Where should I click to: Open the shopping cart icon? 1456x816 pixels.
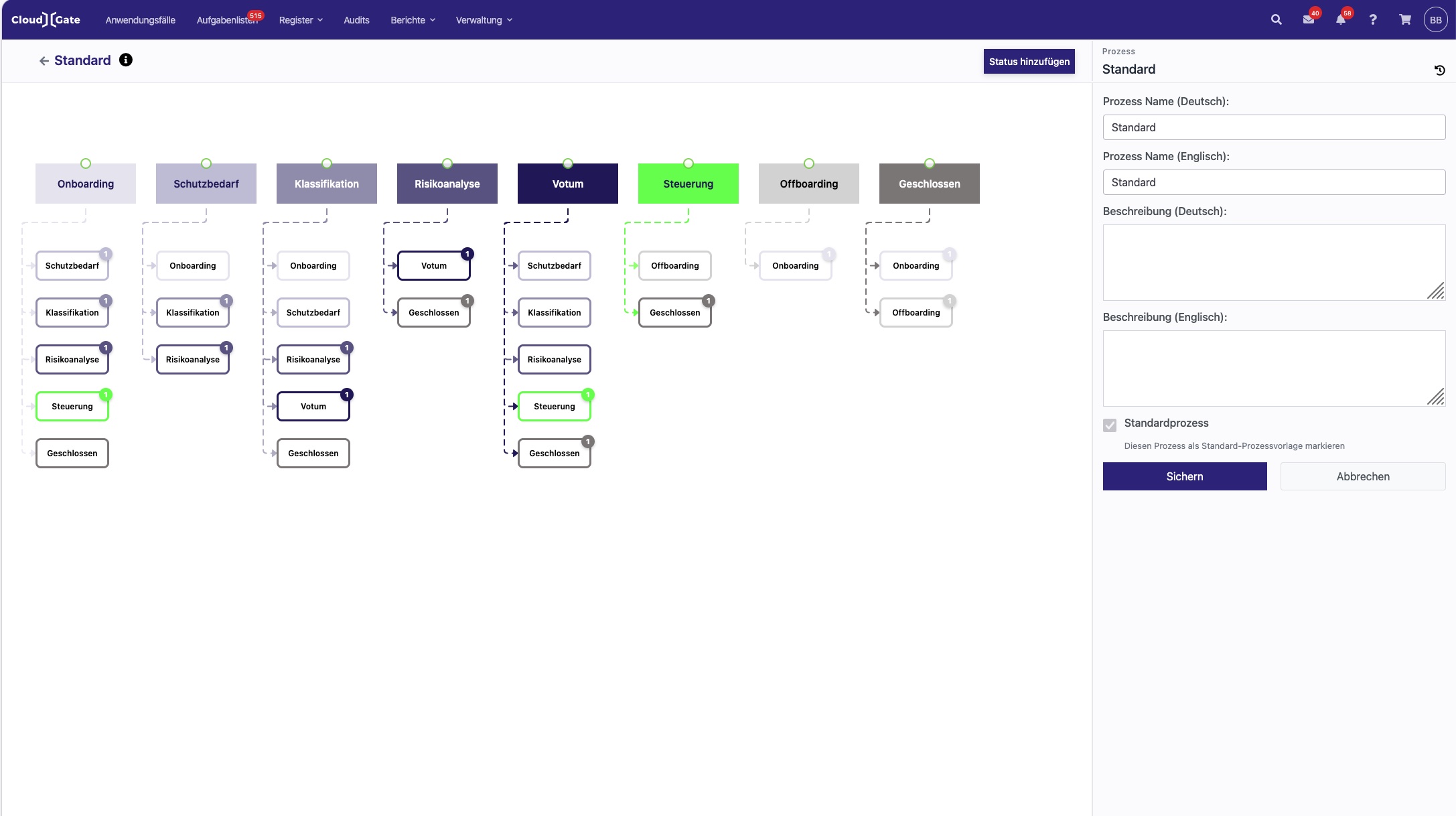point(1404,20)
